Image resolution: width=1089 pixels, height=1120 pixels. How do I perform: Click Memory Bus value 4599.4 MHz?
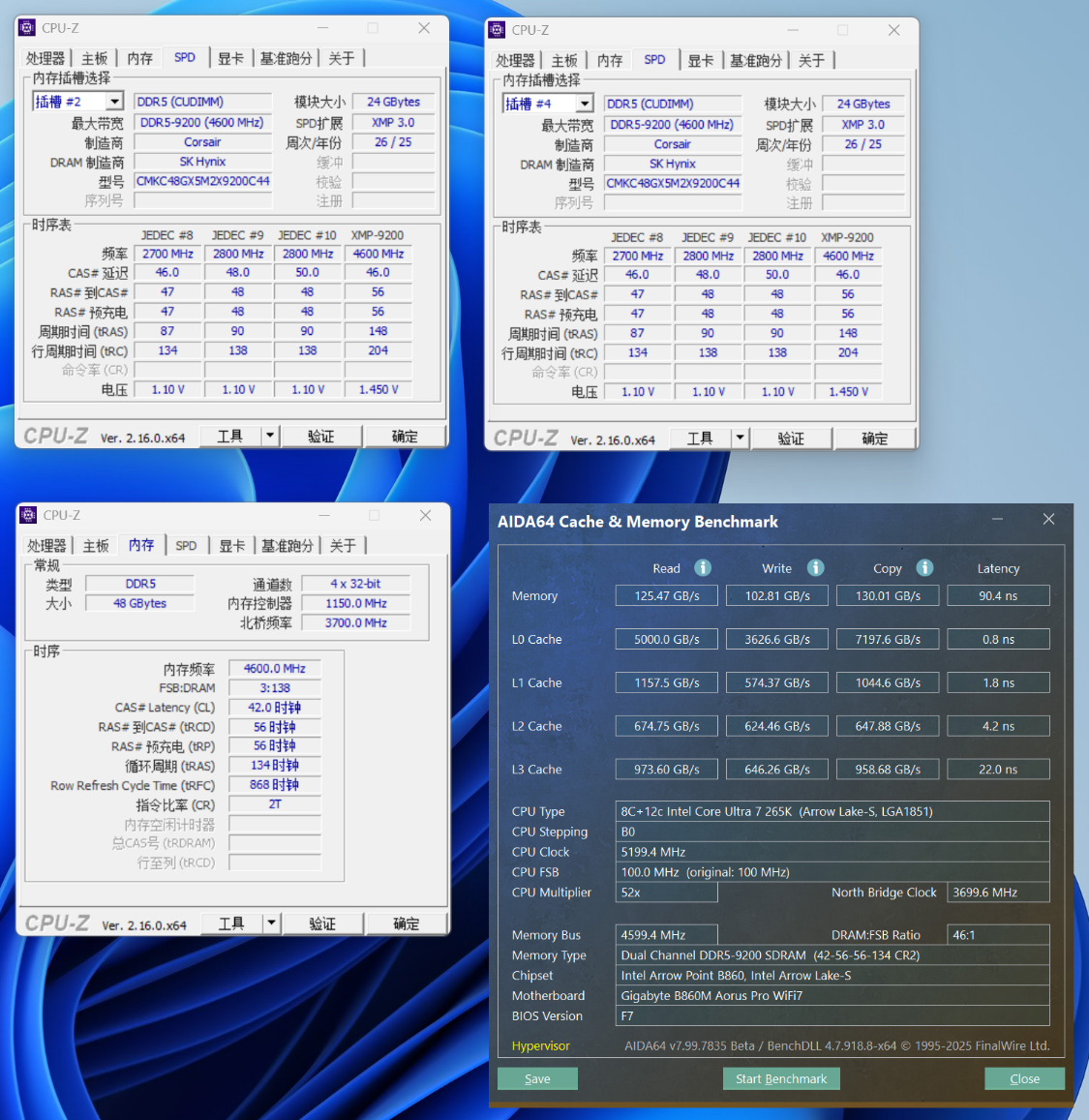tap(667, 935)
